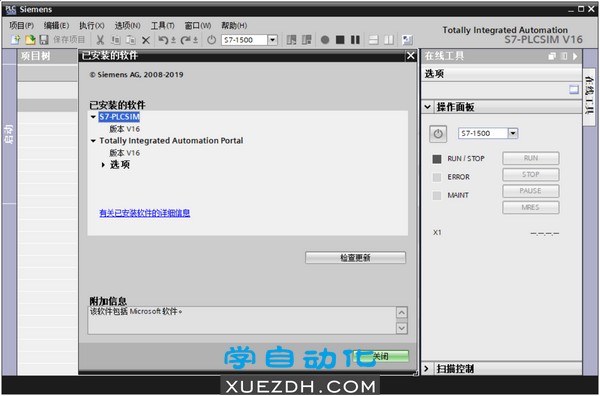Click 版本 V16 under S7-PLCSIM

pyautogui.click(x=124, y=129)
